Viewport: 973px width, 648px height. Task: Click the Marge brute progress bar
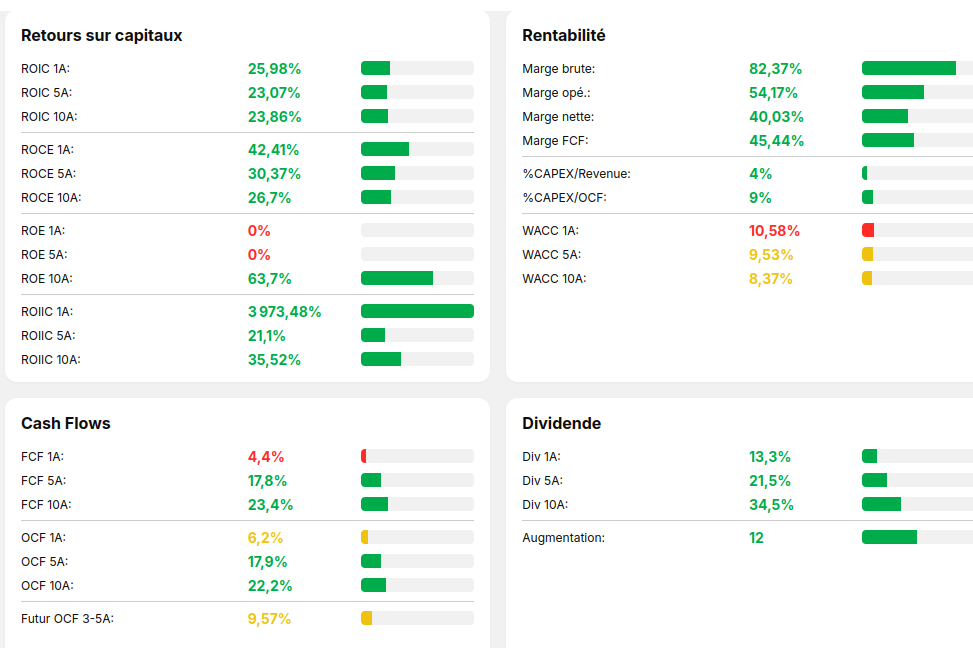click(916, 68)
